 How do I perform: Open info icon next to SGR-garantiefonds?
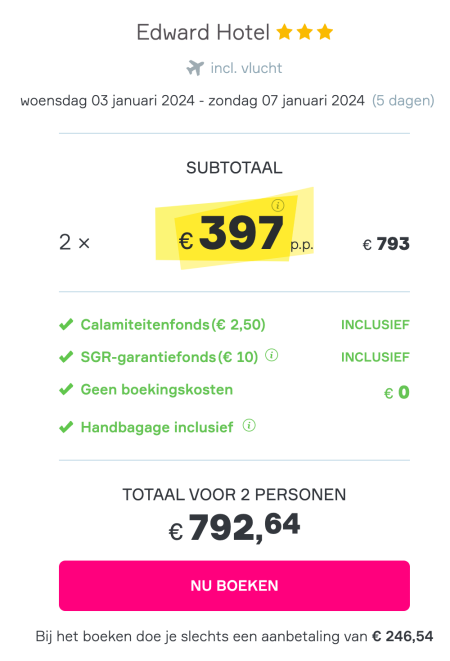272,355
